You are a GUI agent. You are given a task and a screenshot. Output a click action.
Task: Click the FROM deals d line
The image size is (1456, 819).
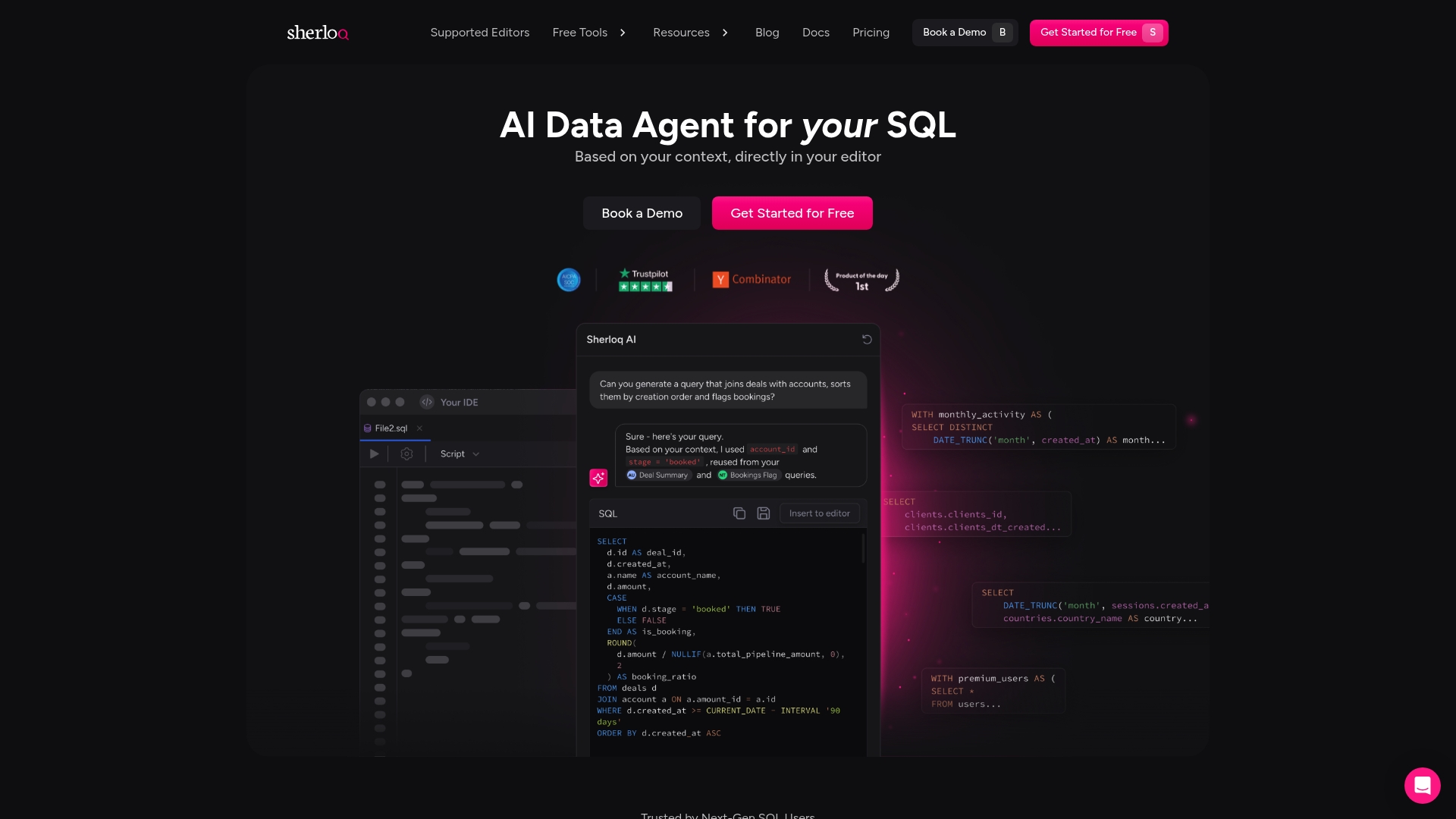(626, 689)
